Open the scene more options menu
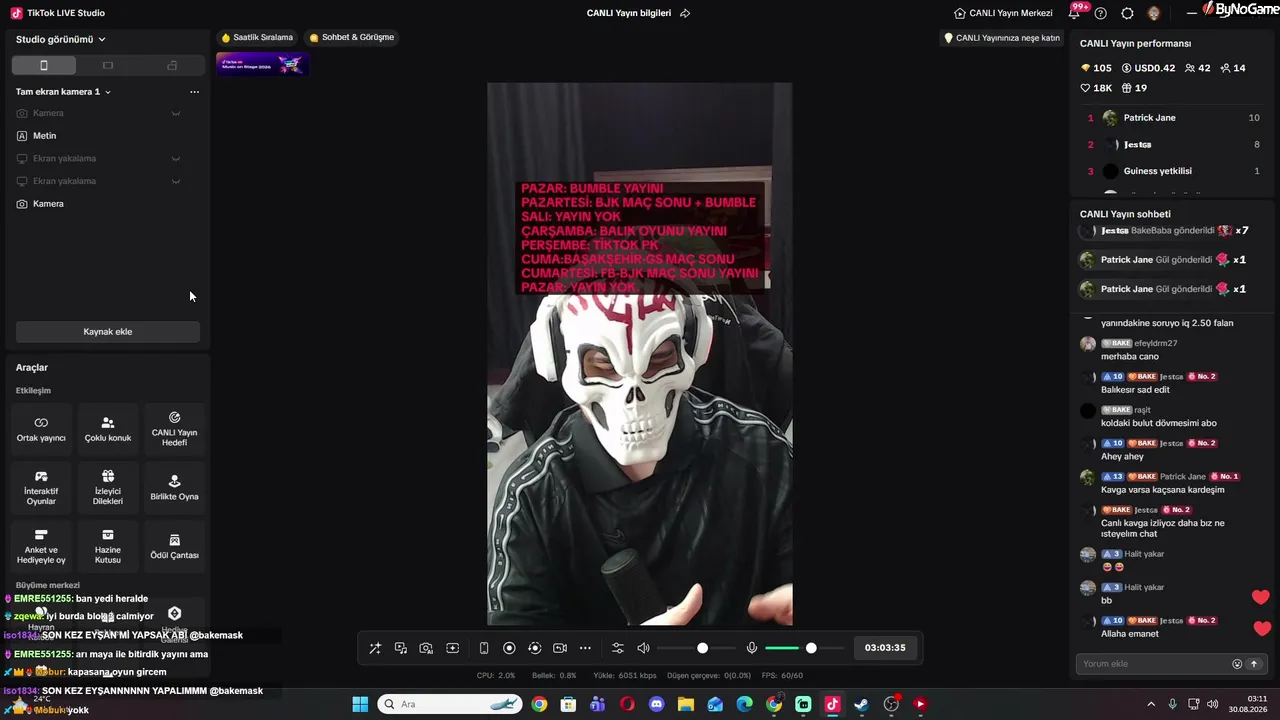Screen dimensions: 1280x720 (194, 92)
